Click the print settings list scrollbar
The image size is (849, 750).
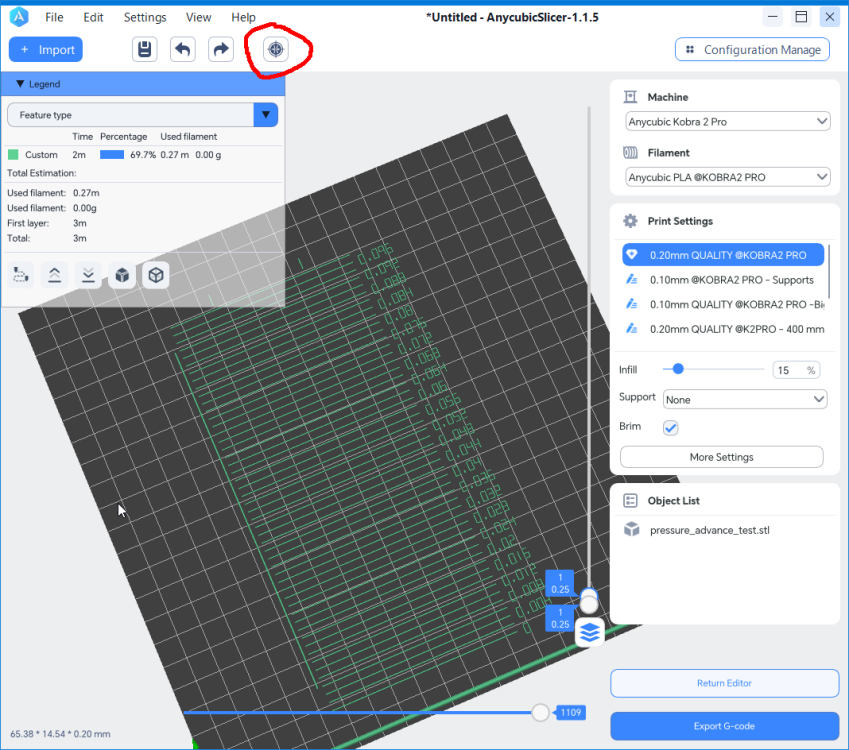pos(829,271)
